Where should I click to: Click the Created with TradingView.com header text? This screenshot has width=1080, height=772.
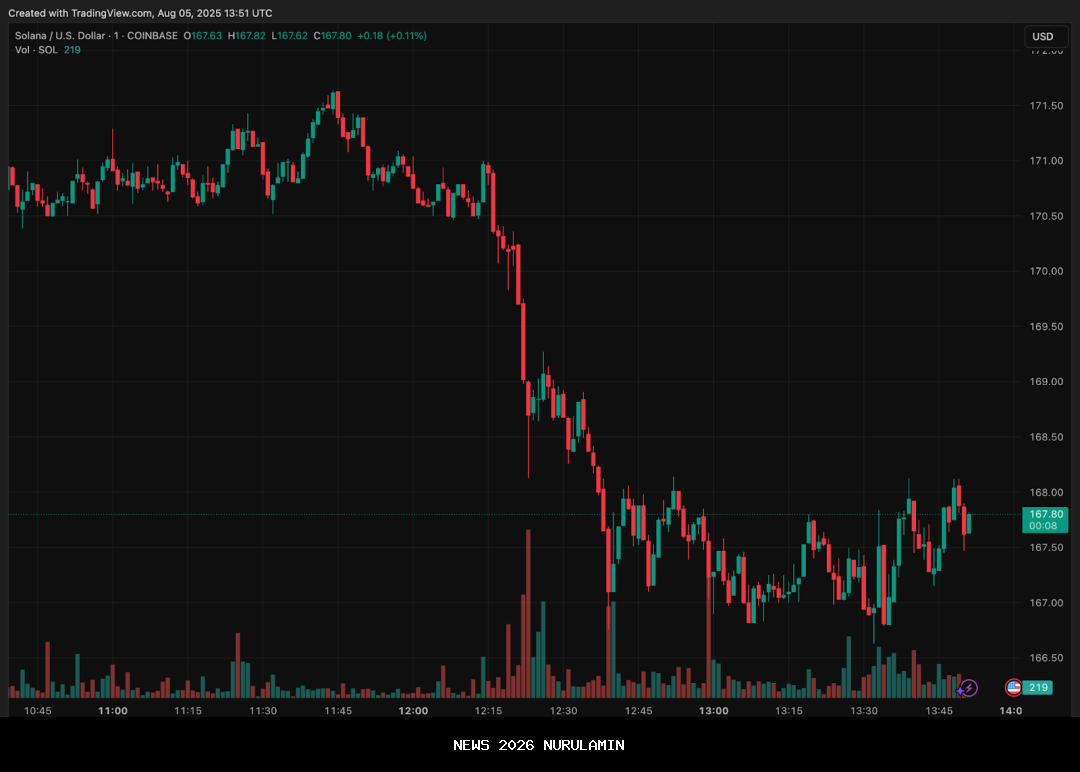tap(140, 13)
